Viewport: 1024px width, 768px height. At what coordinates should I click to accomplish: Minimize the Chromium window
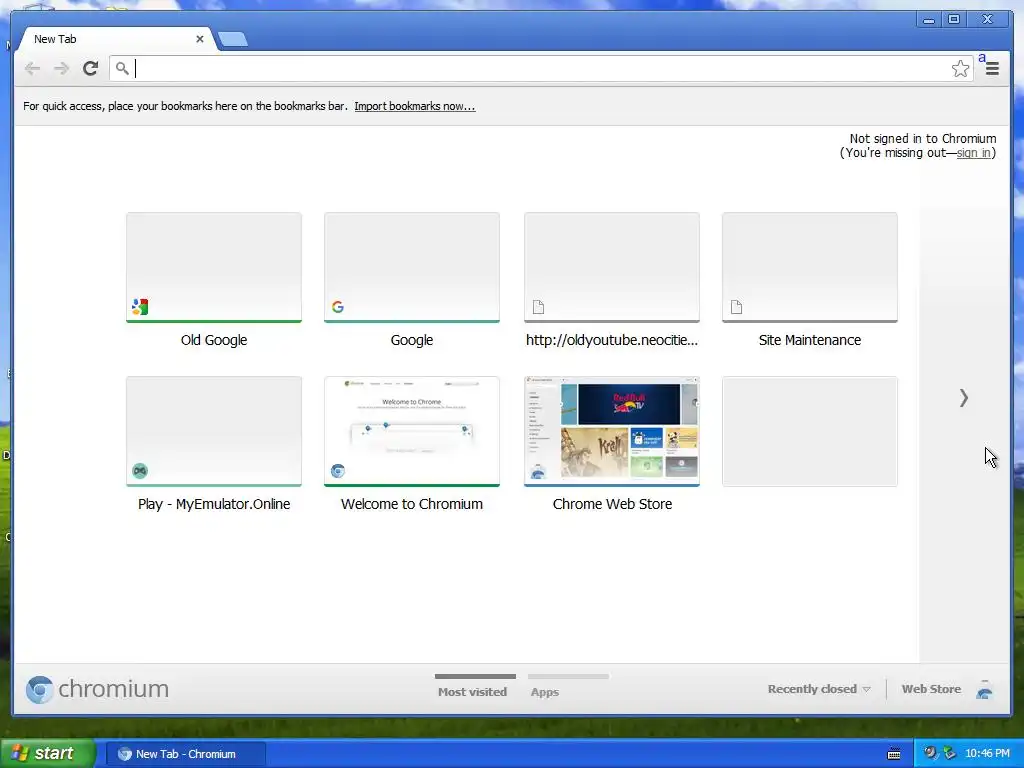coord(928,20)
